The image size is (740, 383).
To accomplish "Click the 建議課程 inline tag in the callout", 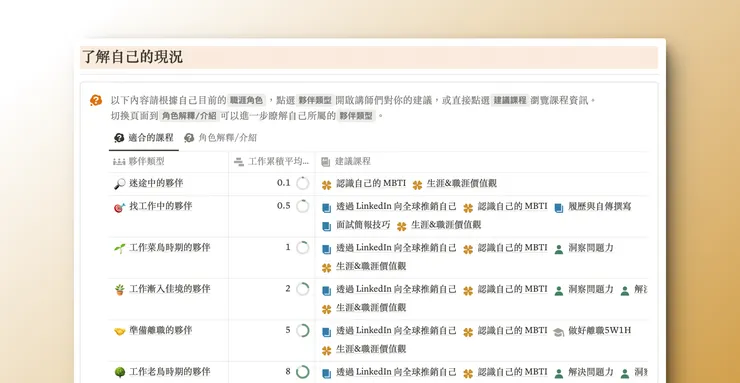I will (x=510, y=100).
